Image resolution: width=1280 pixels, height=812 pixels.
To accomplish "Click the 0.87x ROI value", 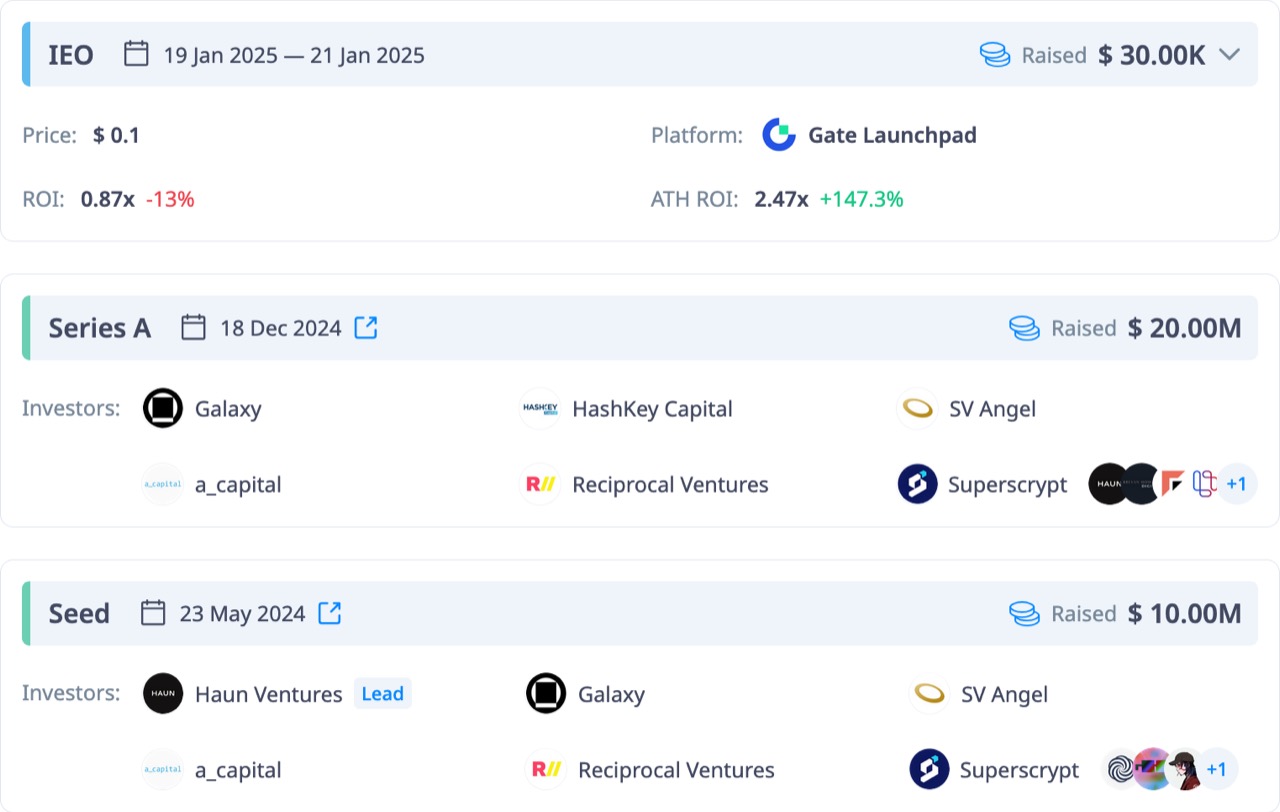I will coord(108,199).
